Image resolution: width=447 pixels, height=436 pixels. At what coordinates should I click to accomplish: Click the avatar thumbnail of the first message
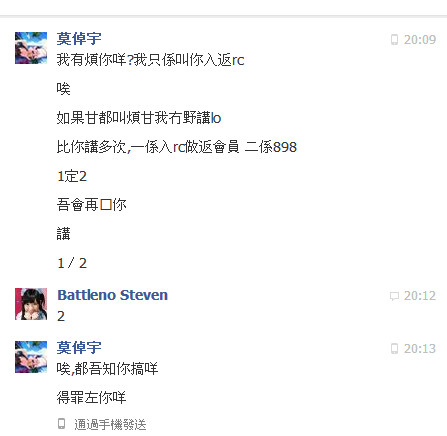31,48
